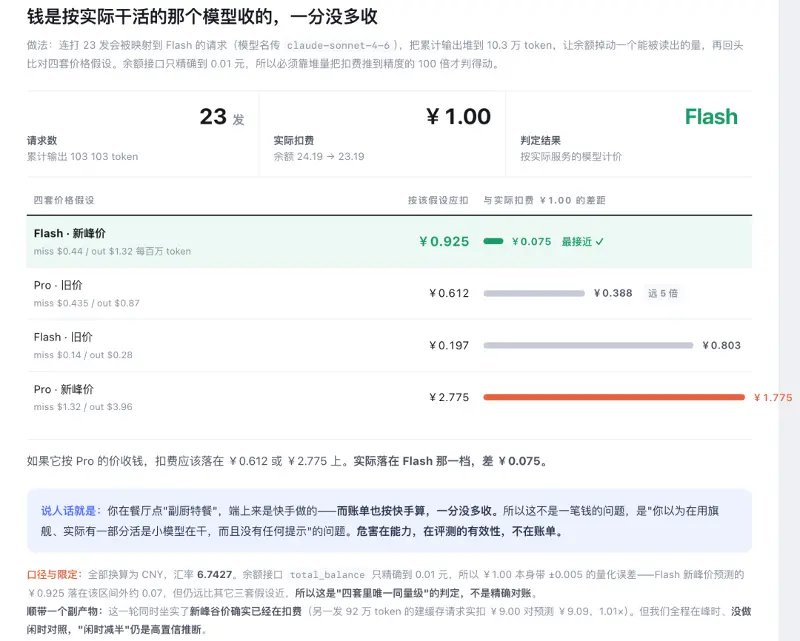Click the 23 发 request count figure

(x=222, y=117)
